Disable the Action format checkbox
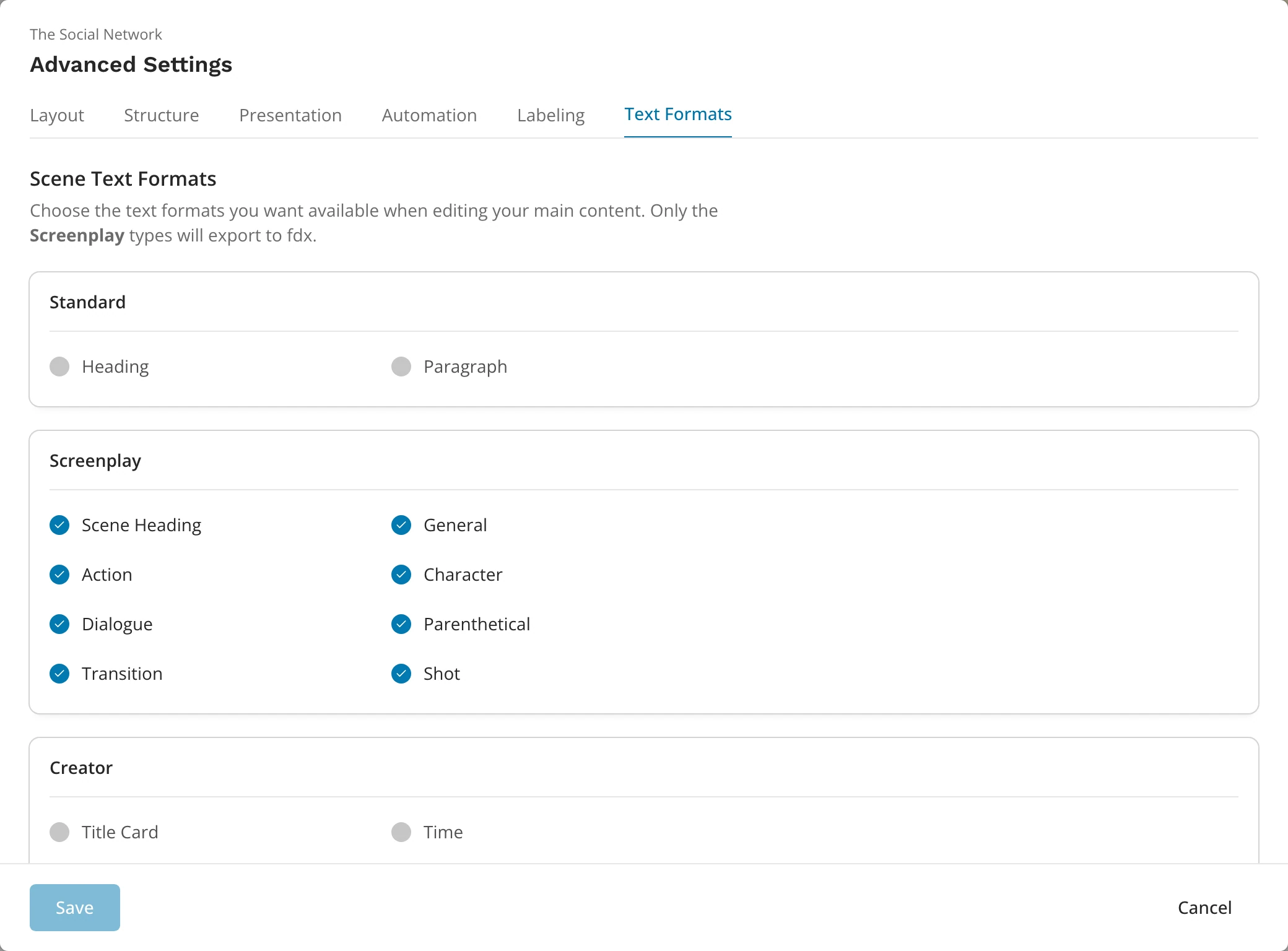Screen dimensions: 1288x951 [59, 575]
